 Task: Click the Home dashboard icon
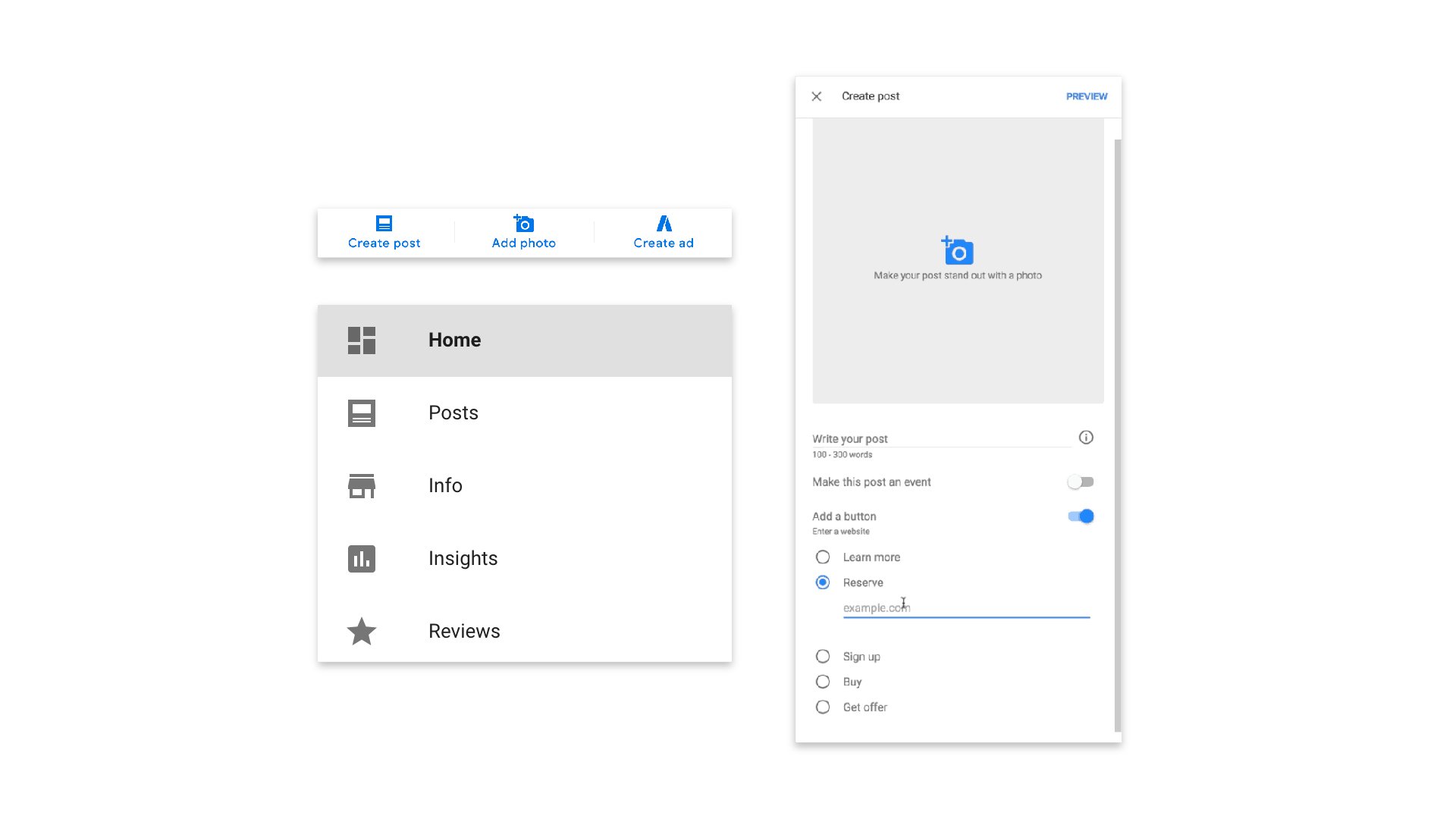(x=362, y=340)
